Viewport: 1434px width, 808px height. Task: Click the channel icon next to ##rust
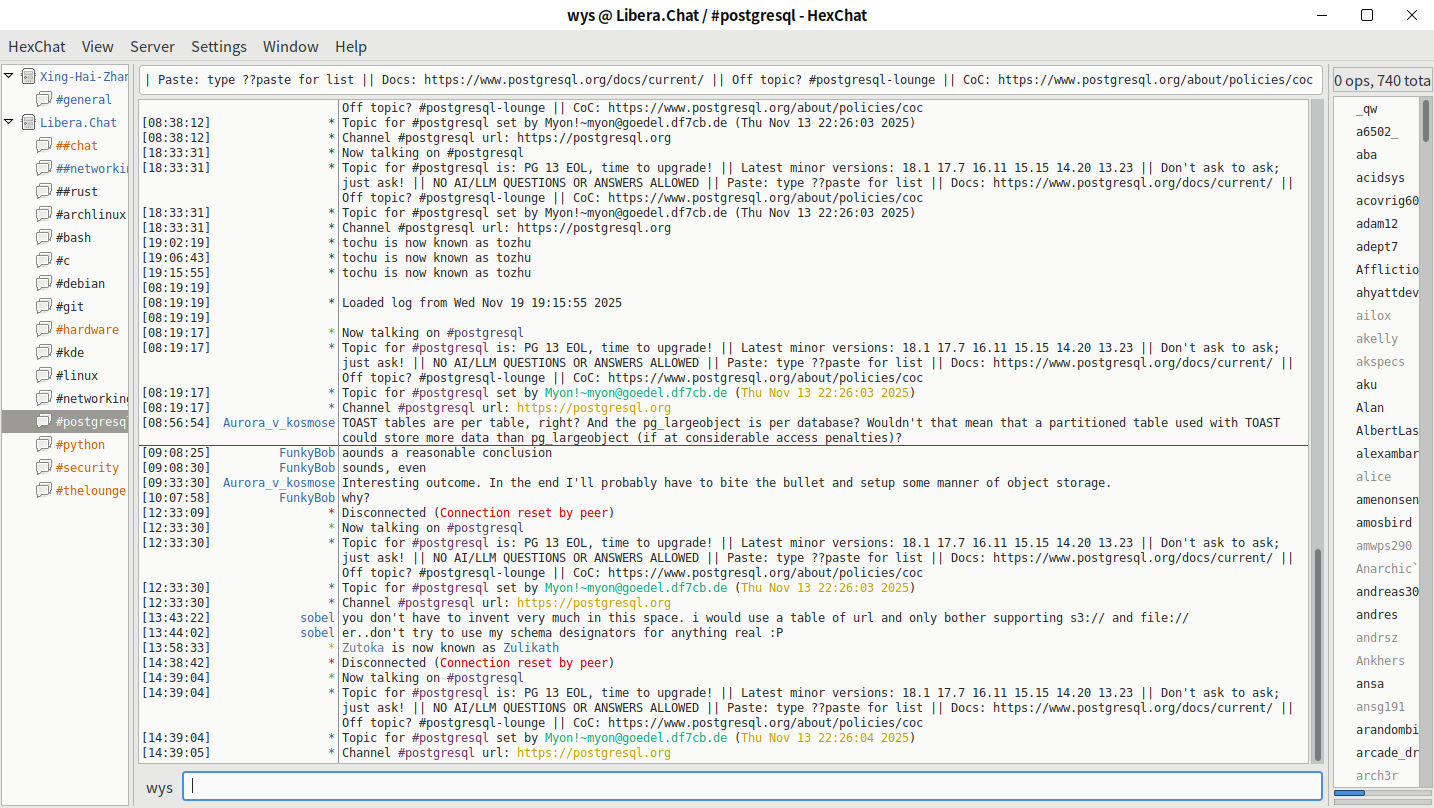44,192
